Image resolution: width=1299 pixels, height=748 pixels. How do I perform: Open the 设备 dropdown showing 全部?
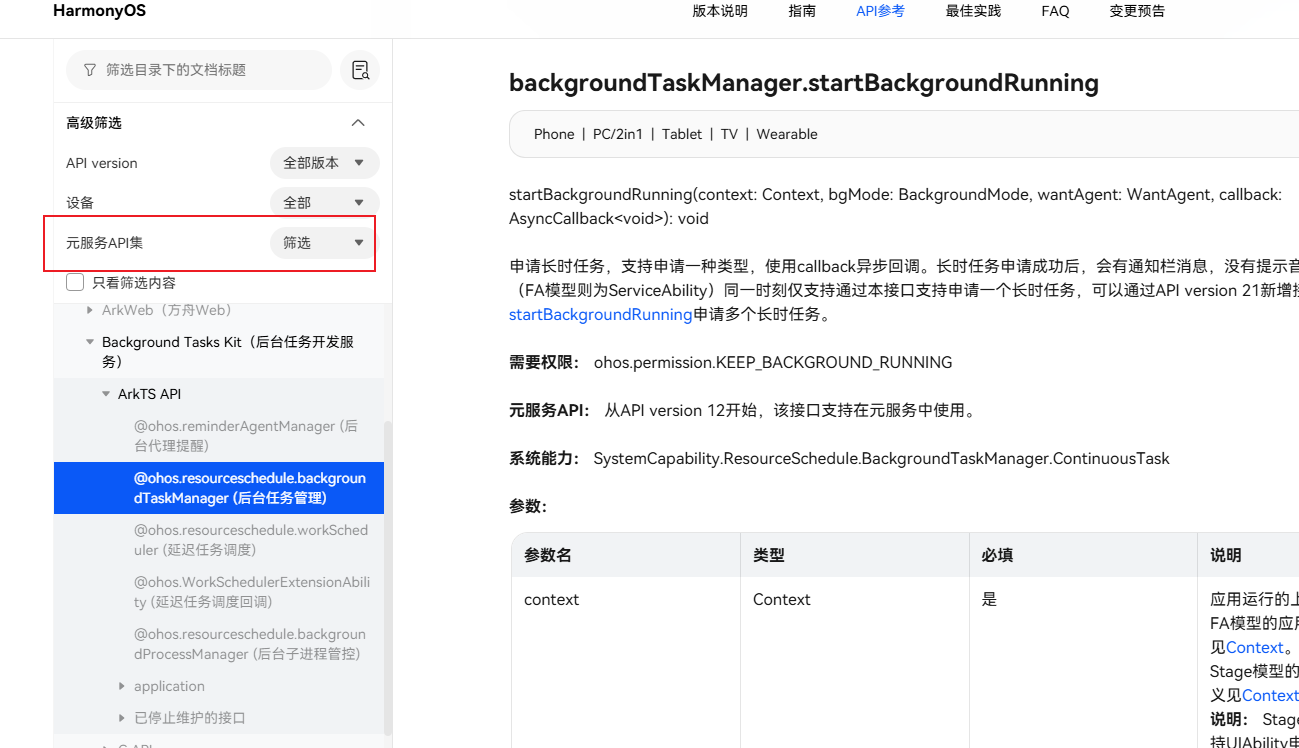(324, 203)
